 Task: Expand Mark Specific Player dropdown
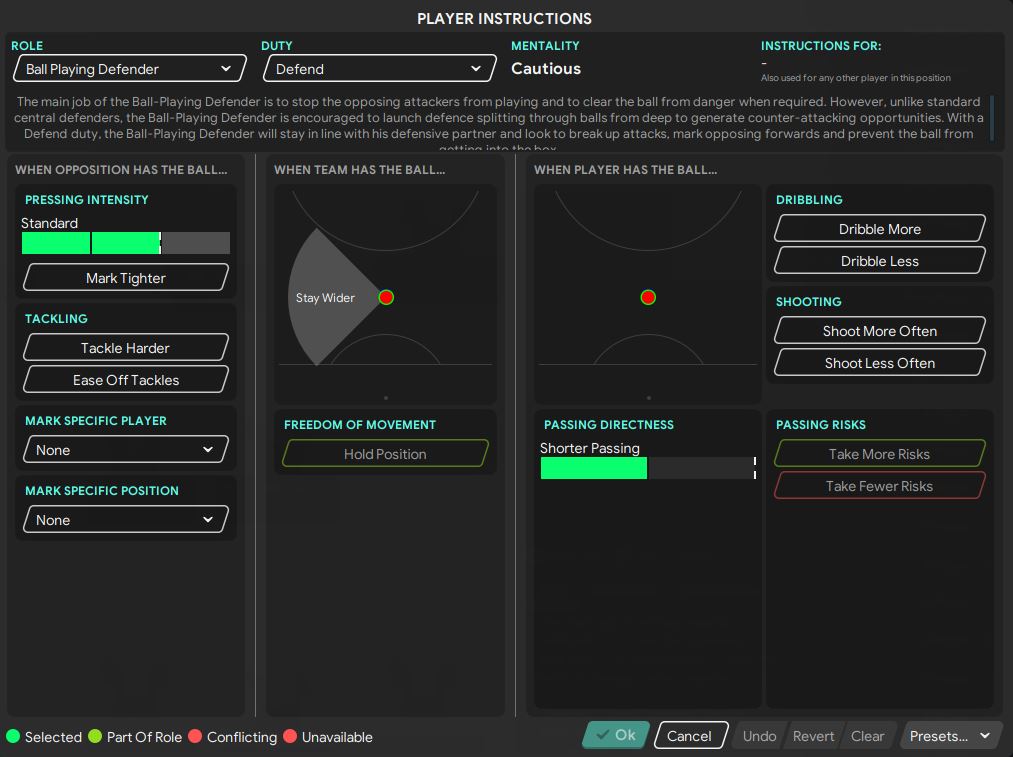click(x=126, y=450)
